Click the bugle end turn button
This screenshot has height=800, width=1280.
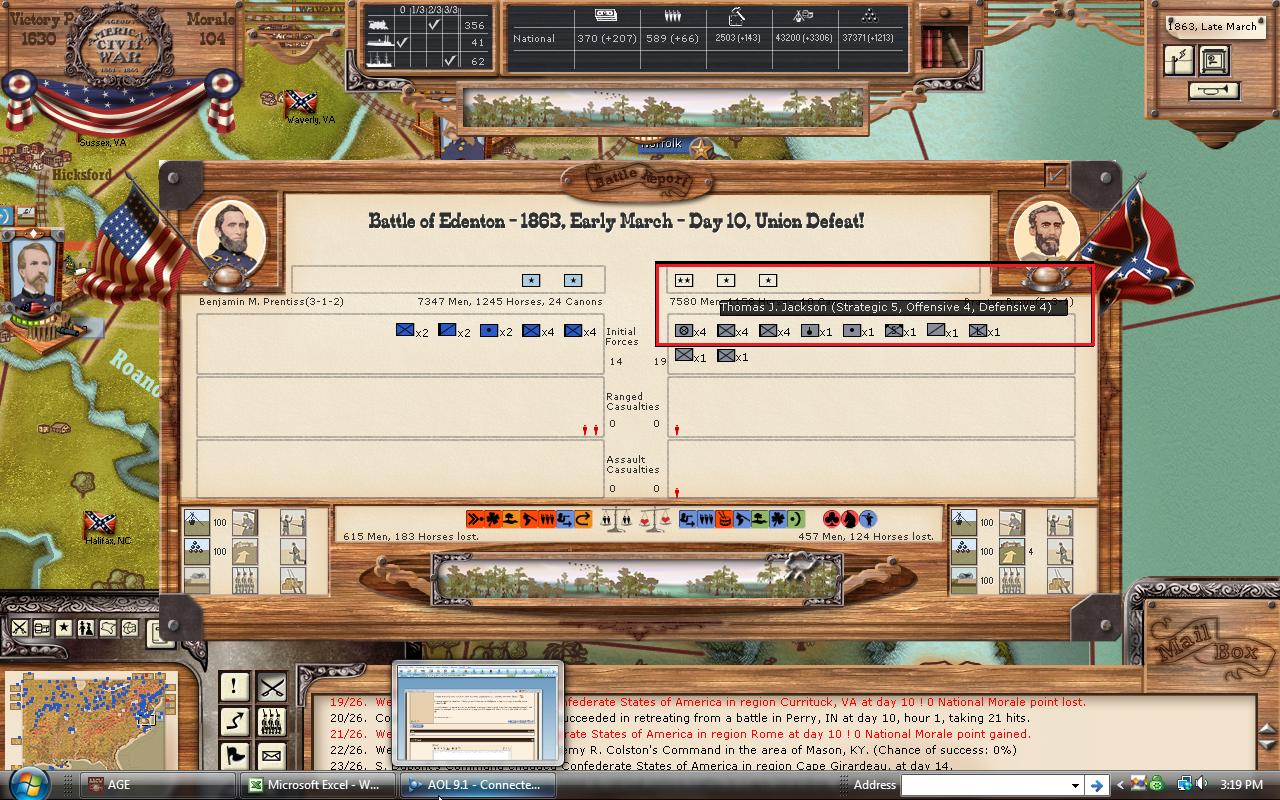point(1213,91)
